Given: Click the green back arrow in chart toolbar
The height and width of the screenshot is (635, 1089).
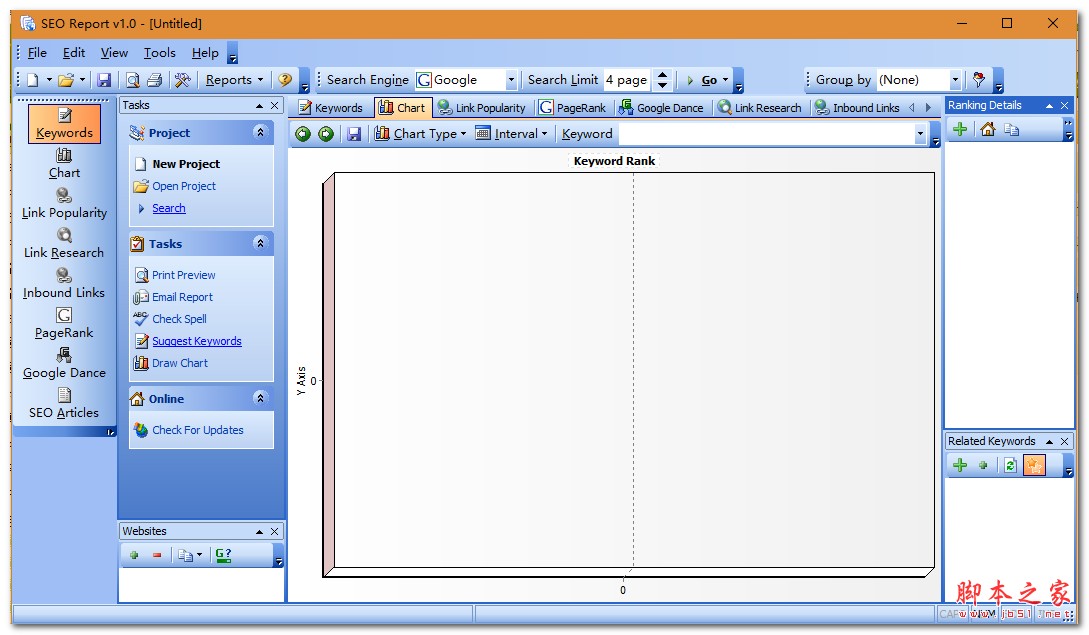Looking at the screenshot, I should (x=303, y=133).
